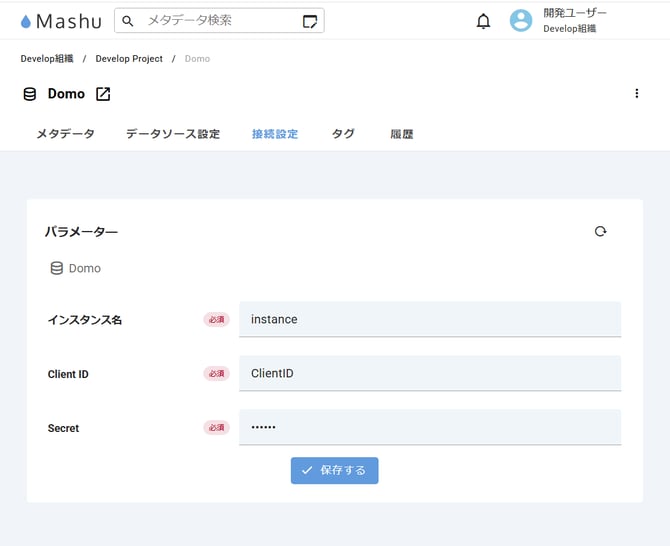Image resolution: width=670 pixels, height=546 pixels.
Task: Focus the インスタンス名 input field
Action: click(x=430, y=319)
